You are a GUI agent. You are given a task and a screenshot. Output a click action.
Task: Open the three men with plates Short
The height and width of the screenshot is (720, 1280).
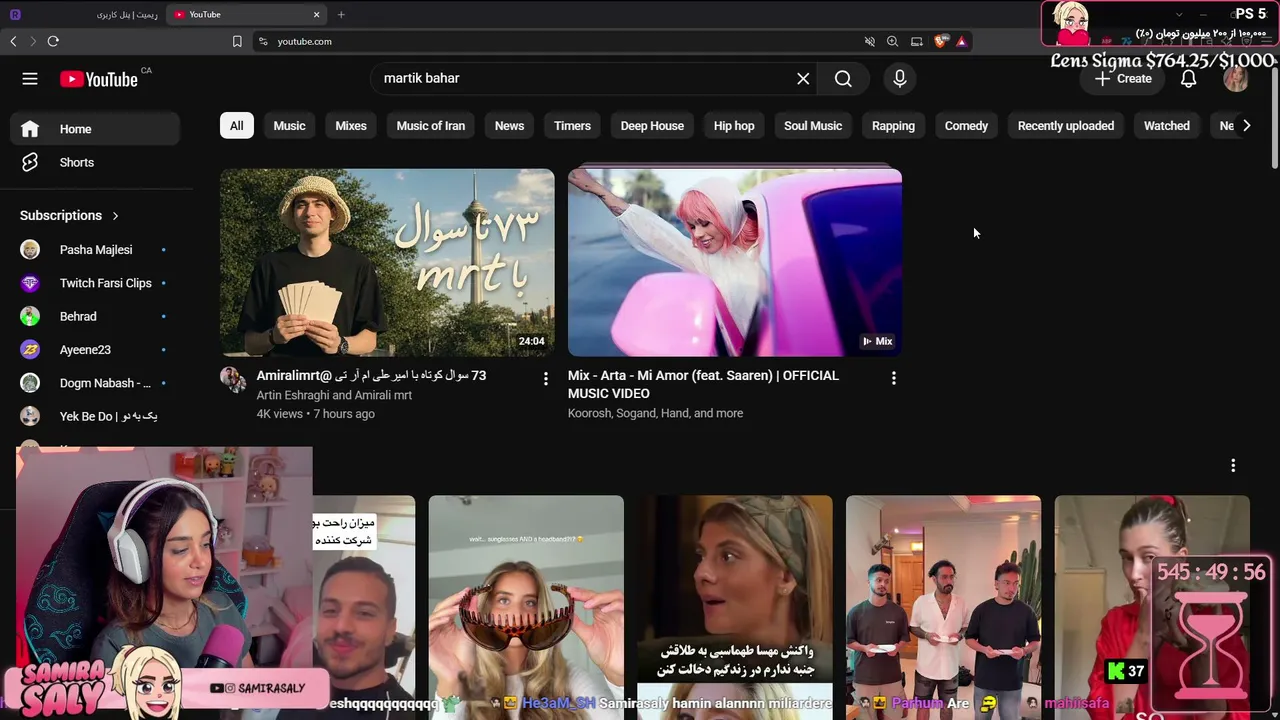[943, 607]
